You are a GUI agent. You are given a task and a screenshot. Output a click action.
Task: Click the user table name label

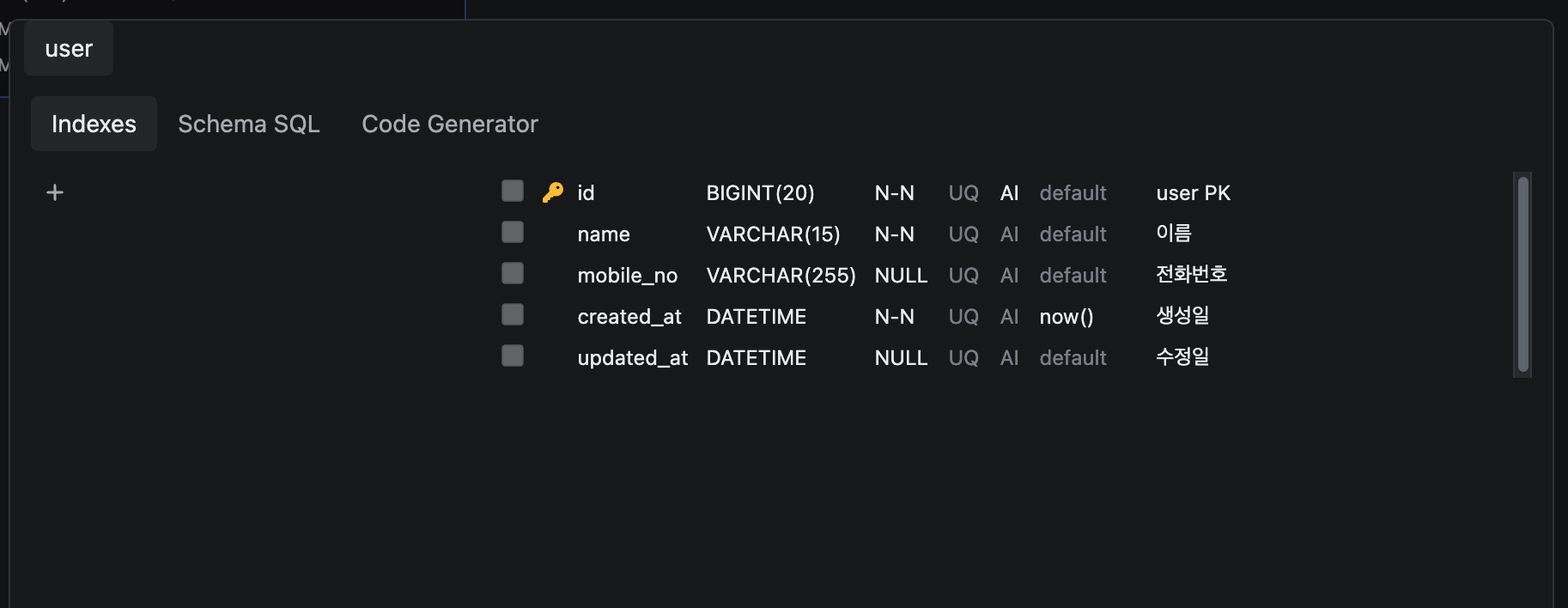(x=69, y=49)
